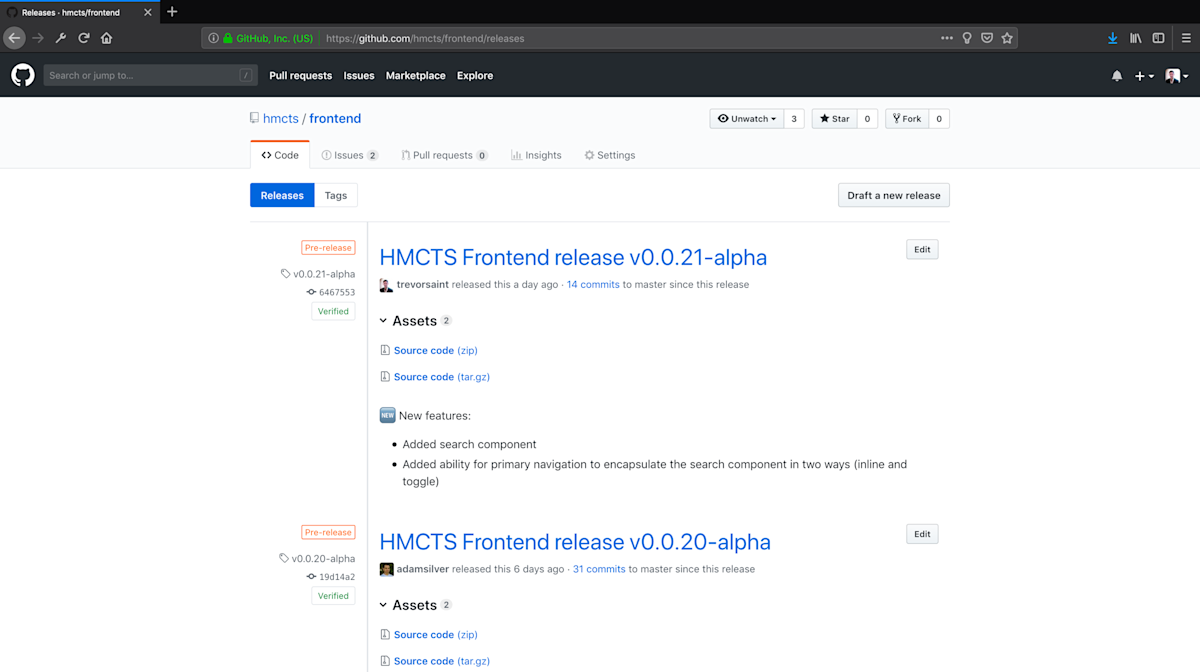Open tag v0.0.20-alpha in sidebar
Image resolution: width=1200 pixels, height=672 pixels.
point(318,558)
